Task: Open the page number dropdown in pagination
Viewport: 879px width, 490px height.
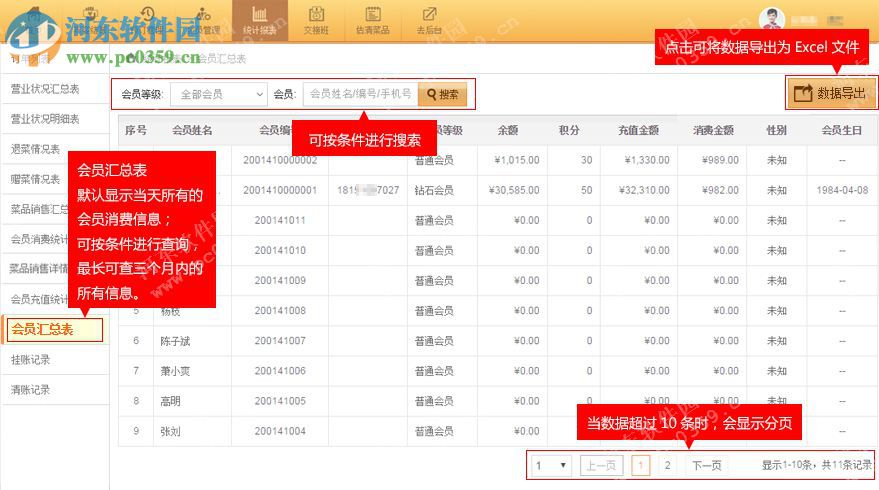Action: click(x=552, y=465)
